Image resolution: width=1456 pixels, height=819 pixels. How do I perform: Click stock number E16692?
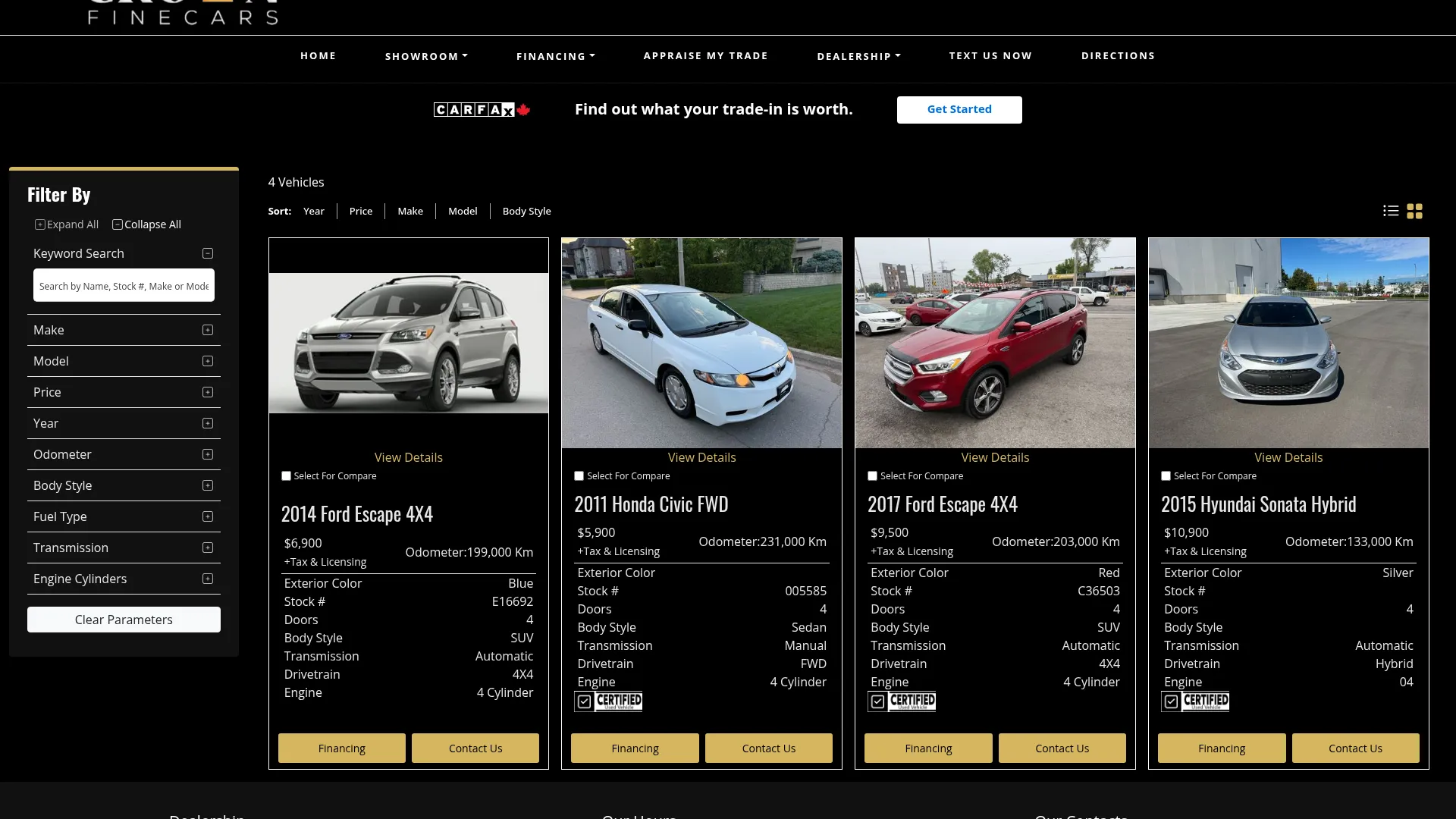click(513, 602)
